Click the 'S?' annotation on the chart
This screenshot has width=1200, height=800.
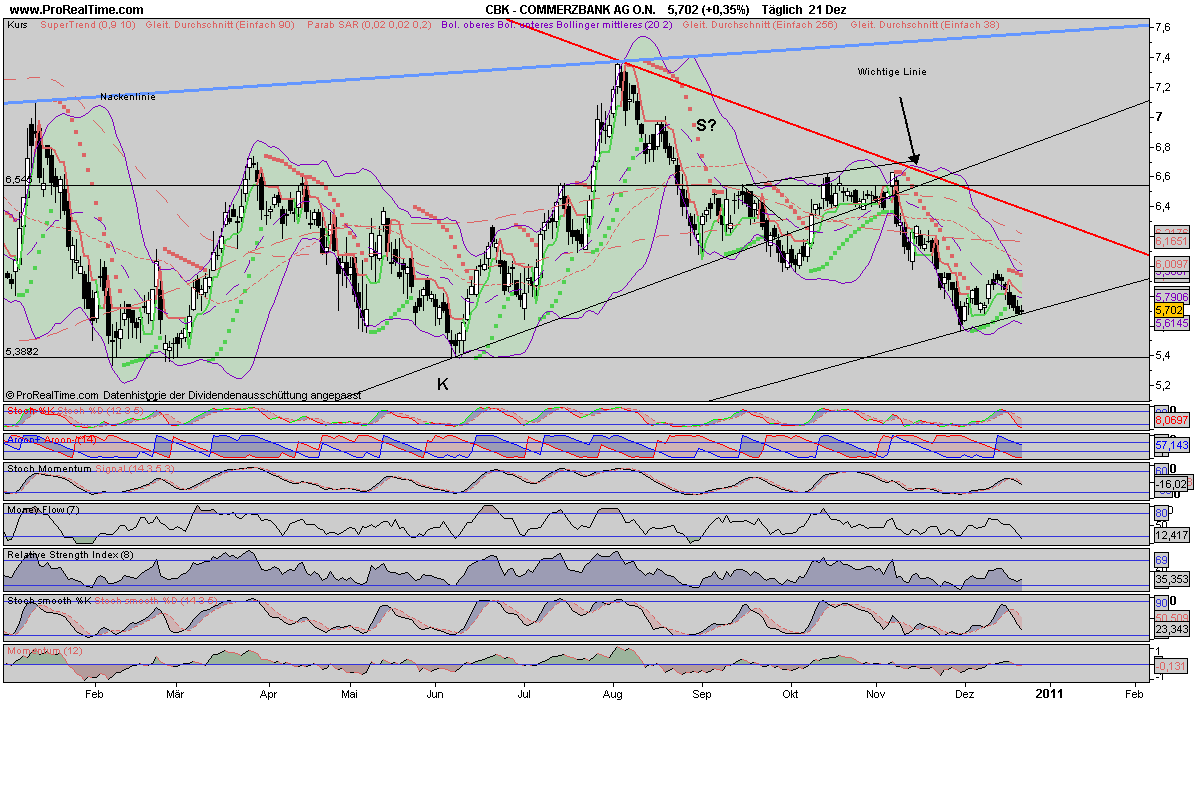(706, 126)
